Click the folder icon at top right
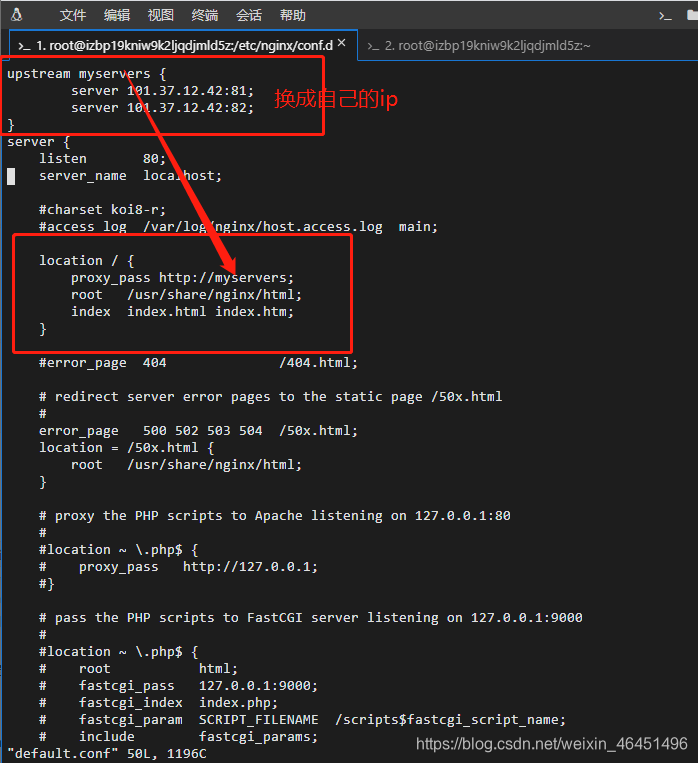This screenshot has height=763, width=698. click(692, 15)
